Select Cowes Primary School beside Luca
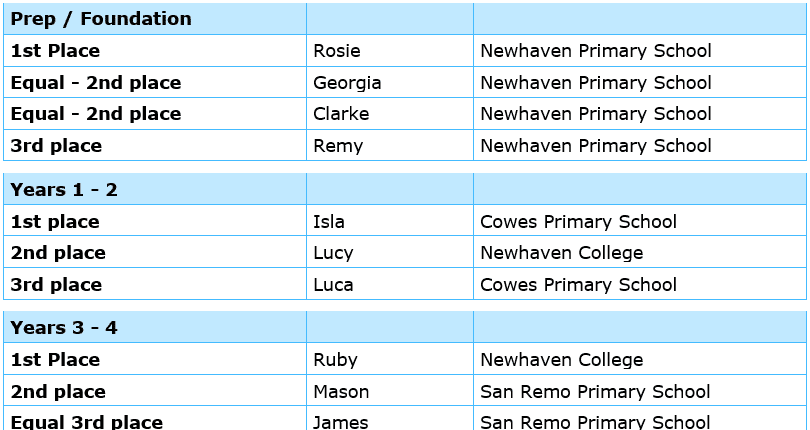The height and width of the screenshot is (430, 810). point(578,285)
